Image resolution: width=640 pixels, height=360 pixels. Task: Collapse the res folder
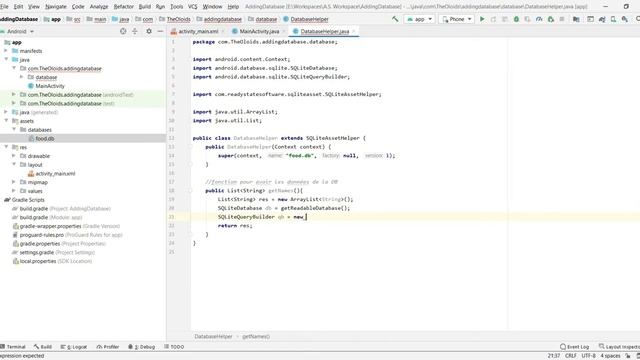click(x=6, y=147)
